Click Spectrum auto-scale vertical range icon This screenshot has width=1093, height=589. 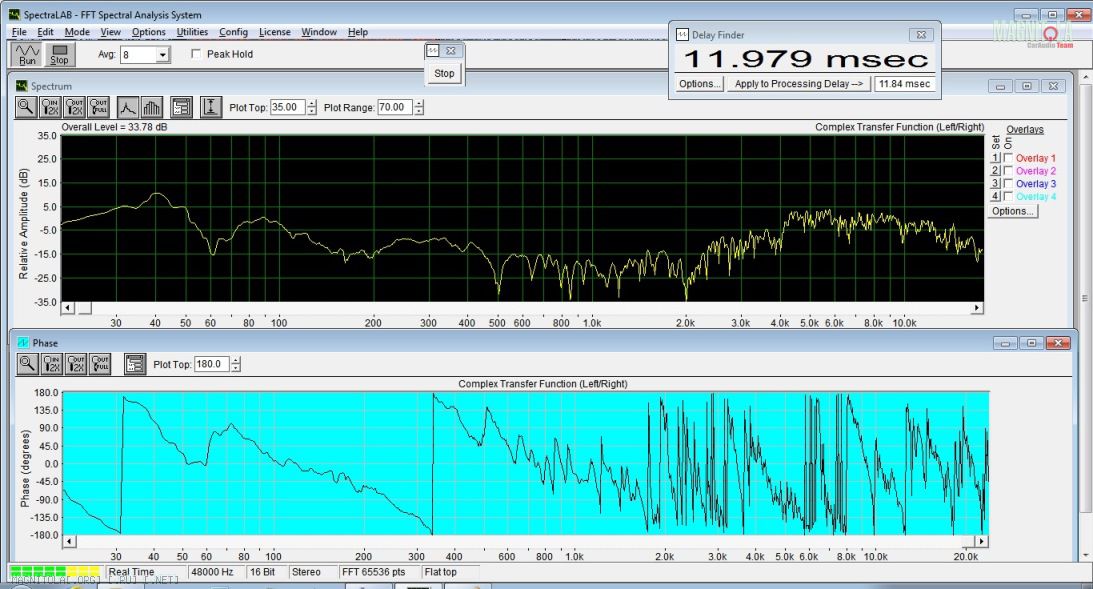[211, 107]
